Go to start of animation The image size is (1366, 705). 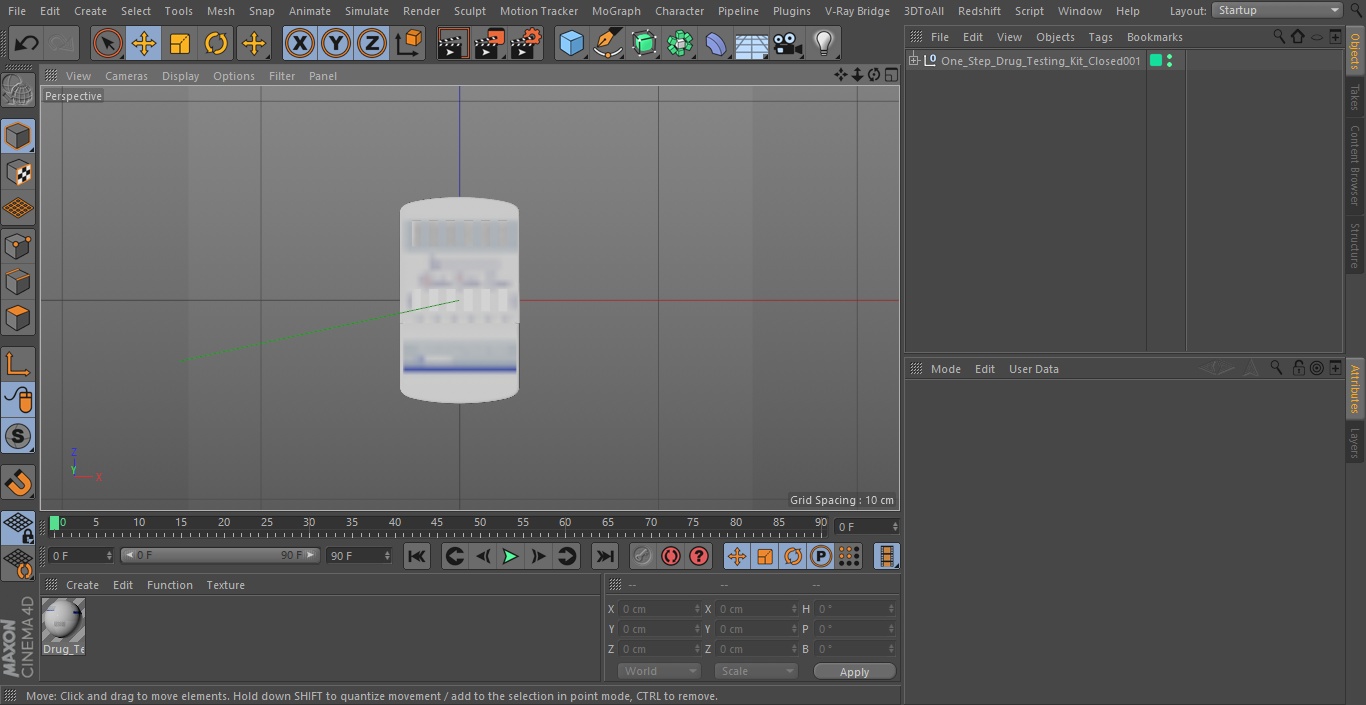[x=417, y=556]
